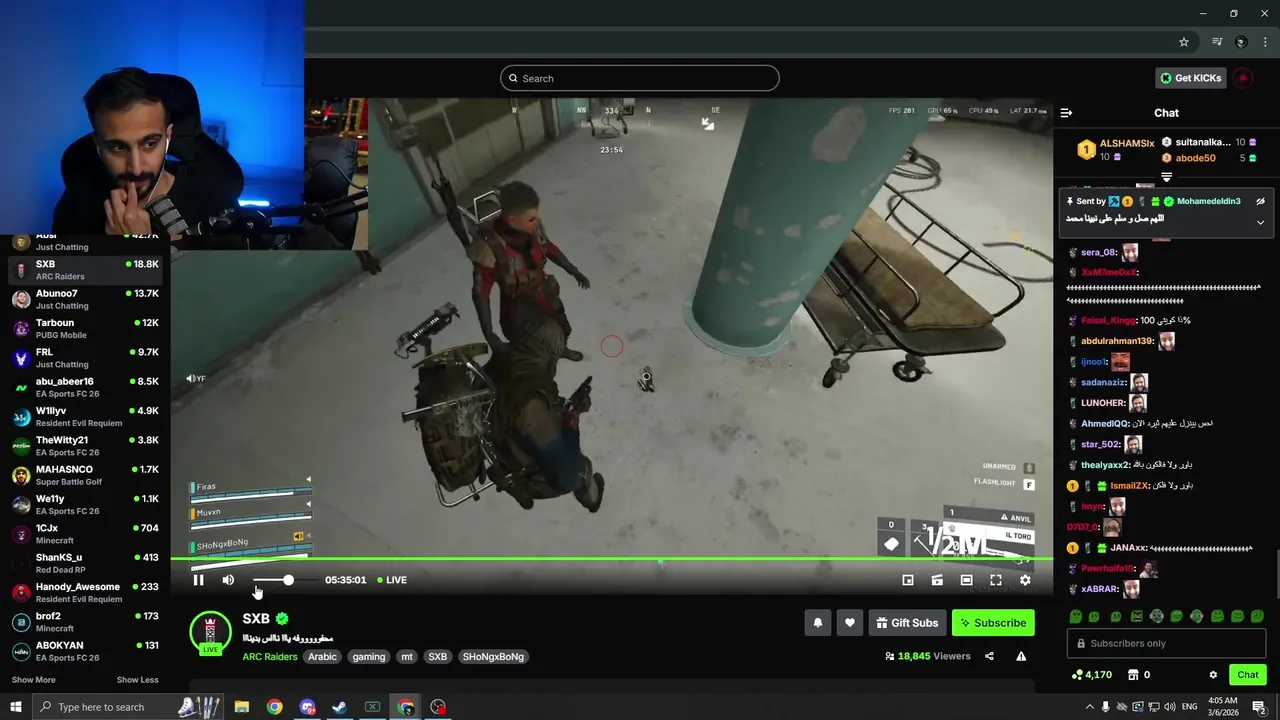Click Show Less in the sidebar
The height and width of the screenshot is (720, 1280).
tap(137, 680)
